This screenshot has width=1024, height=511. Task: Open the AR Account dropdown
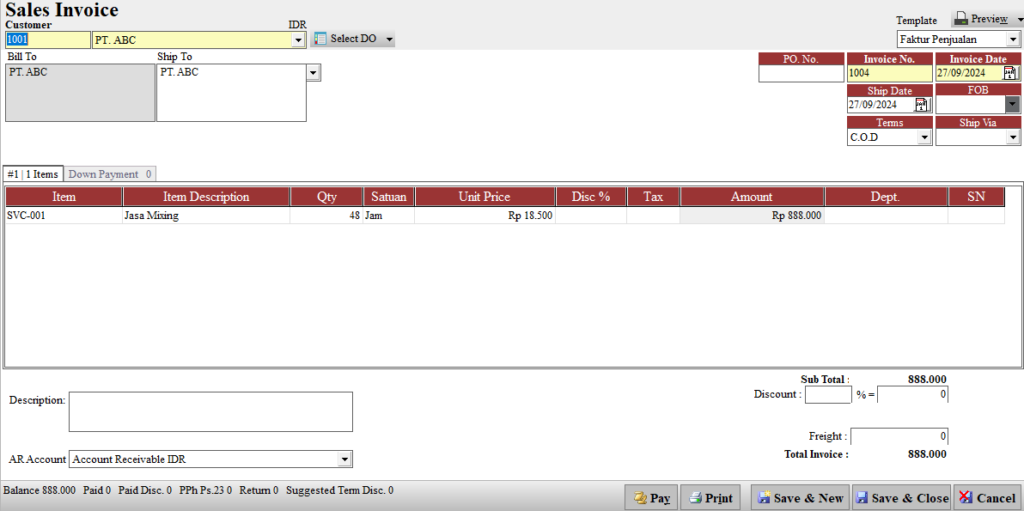345,459
